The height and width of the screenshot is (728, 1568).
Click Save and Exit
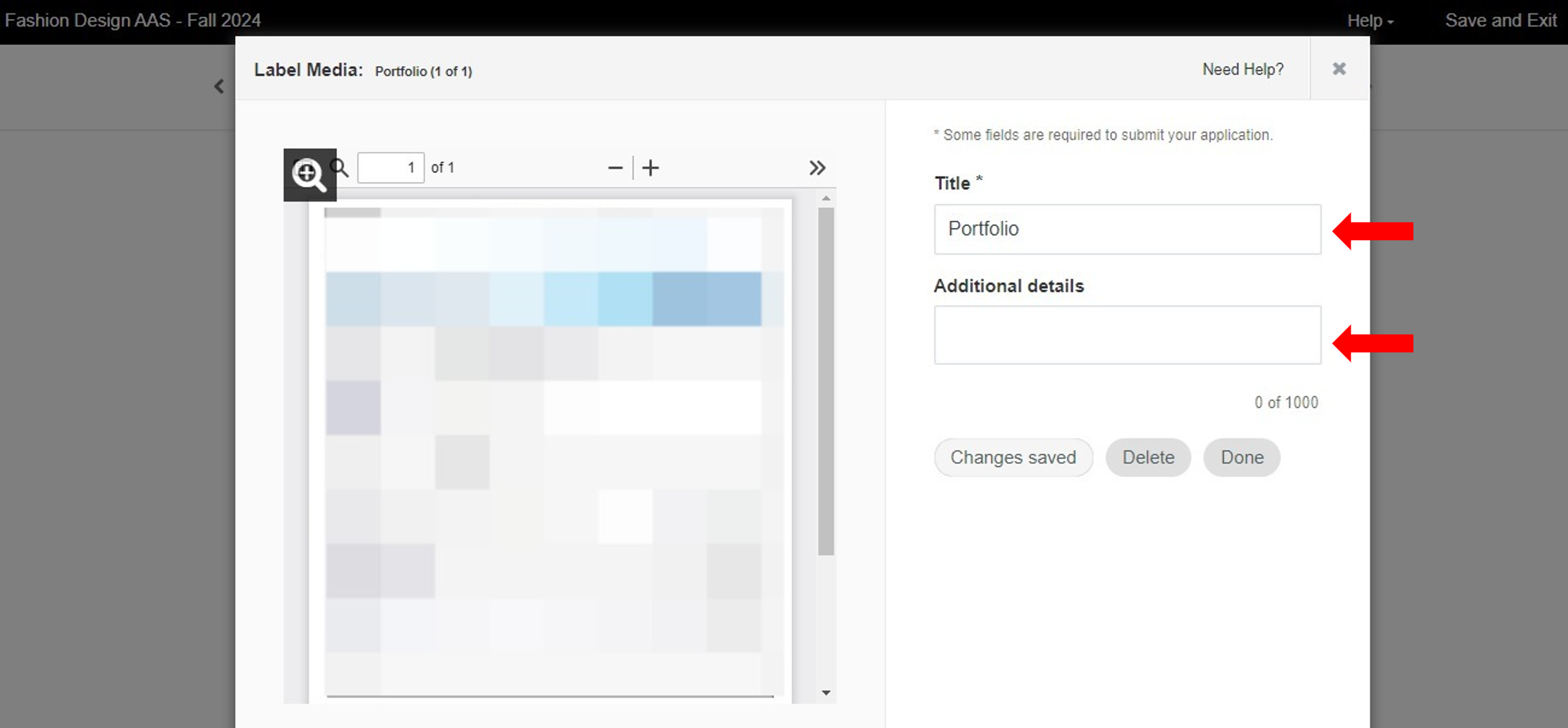coord(1500,20)
